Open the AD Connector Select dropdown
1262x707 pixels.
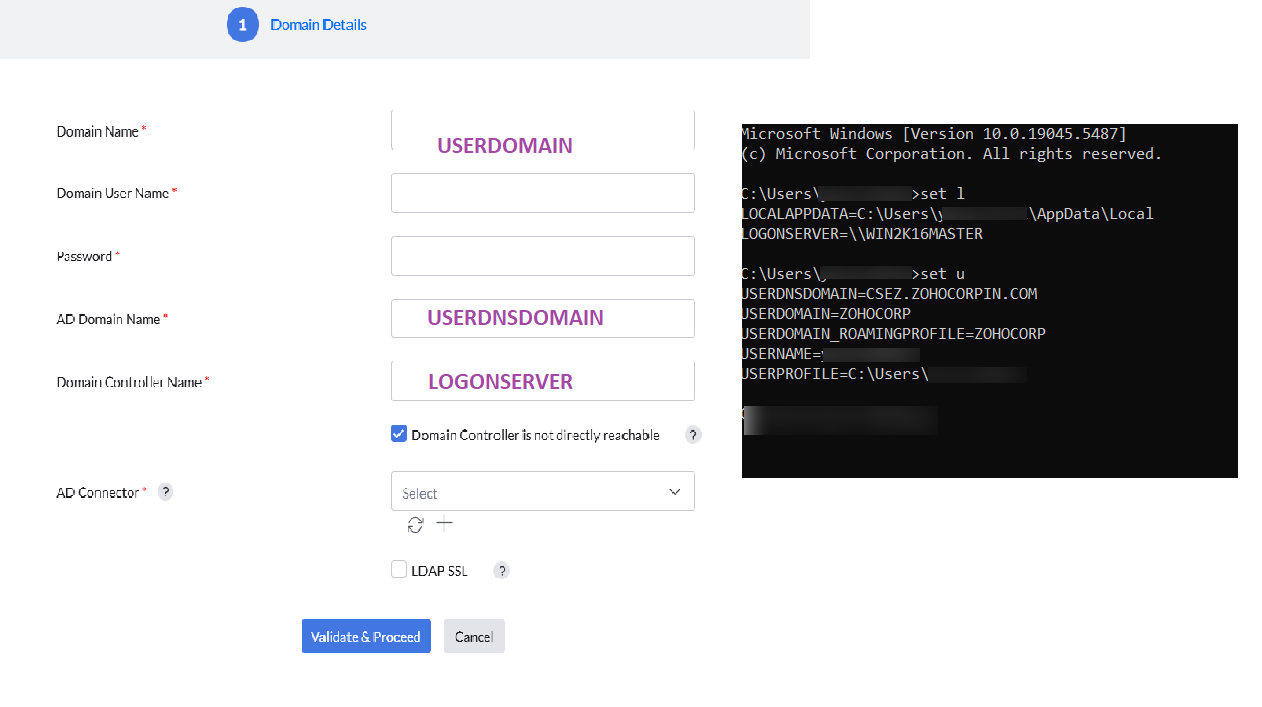(x=542, y=491)
